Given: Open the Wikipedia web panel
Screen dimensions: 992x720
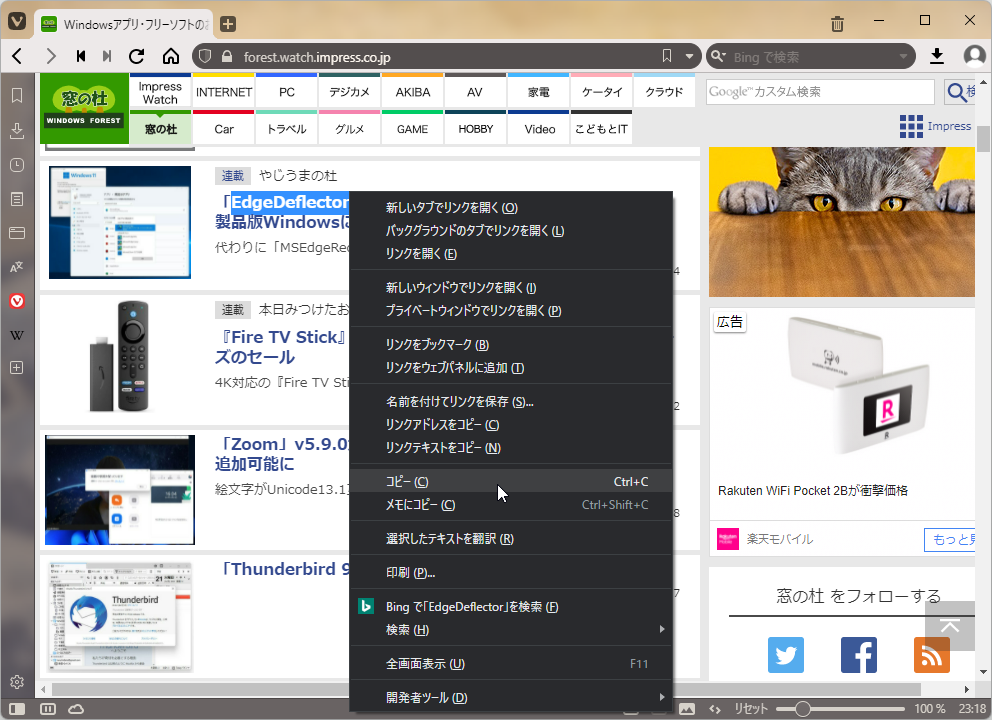Looking at the screenshot, I should tap(16, 334).
